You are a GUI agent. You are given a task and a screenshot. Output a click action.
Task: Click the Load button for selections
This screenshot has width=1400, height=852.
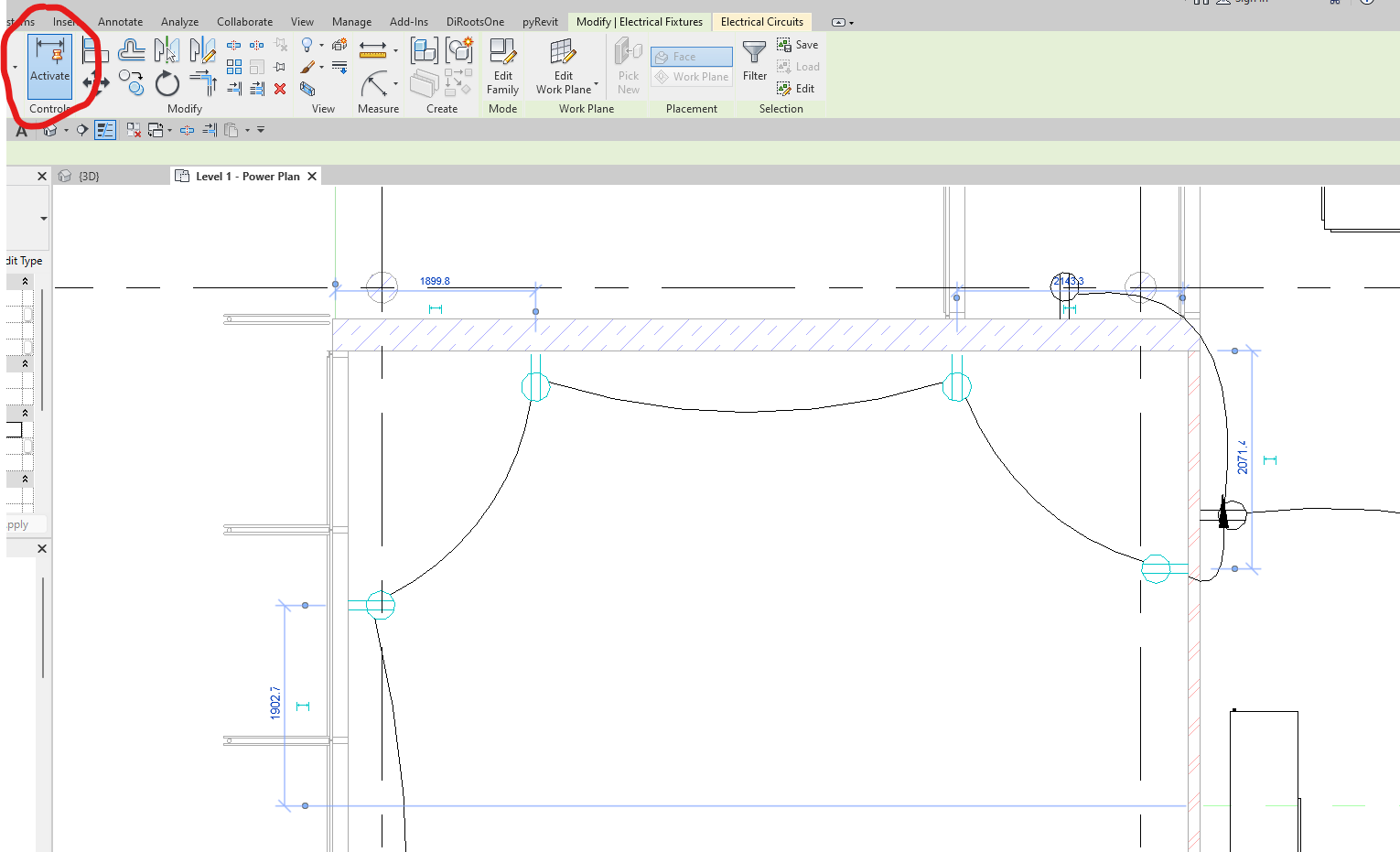pyautogui.click(x=797, y=66)
